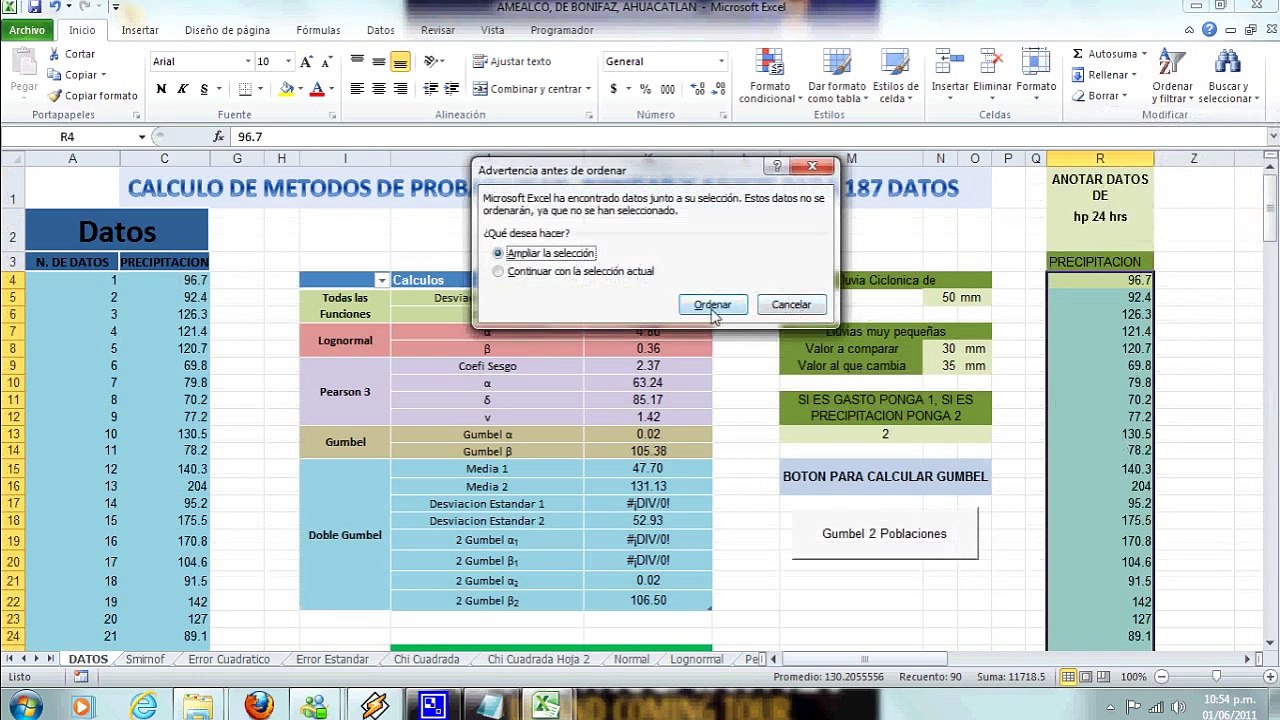This screenshot has height=720, width=1280.
Task: Open the Lognormal sheet tab
Action: pyautogui.click(x=697, y=660)
